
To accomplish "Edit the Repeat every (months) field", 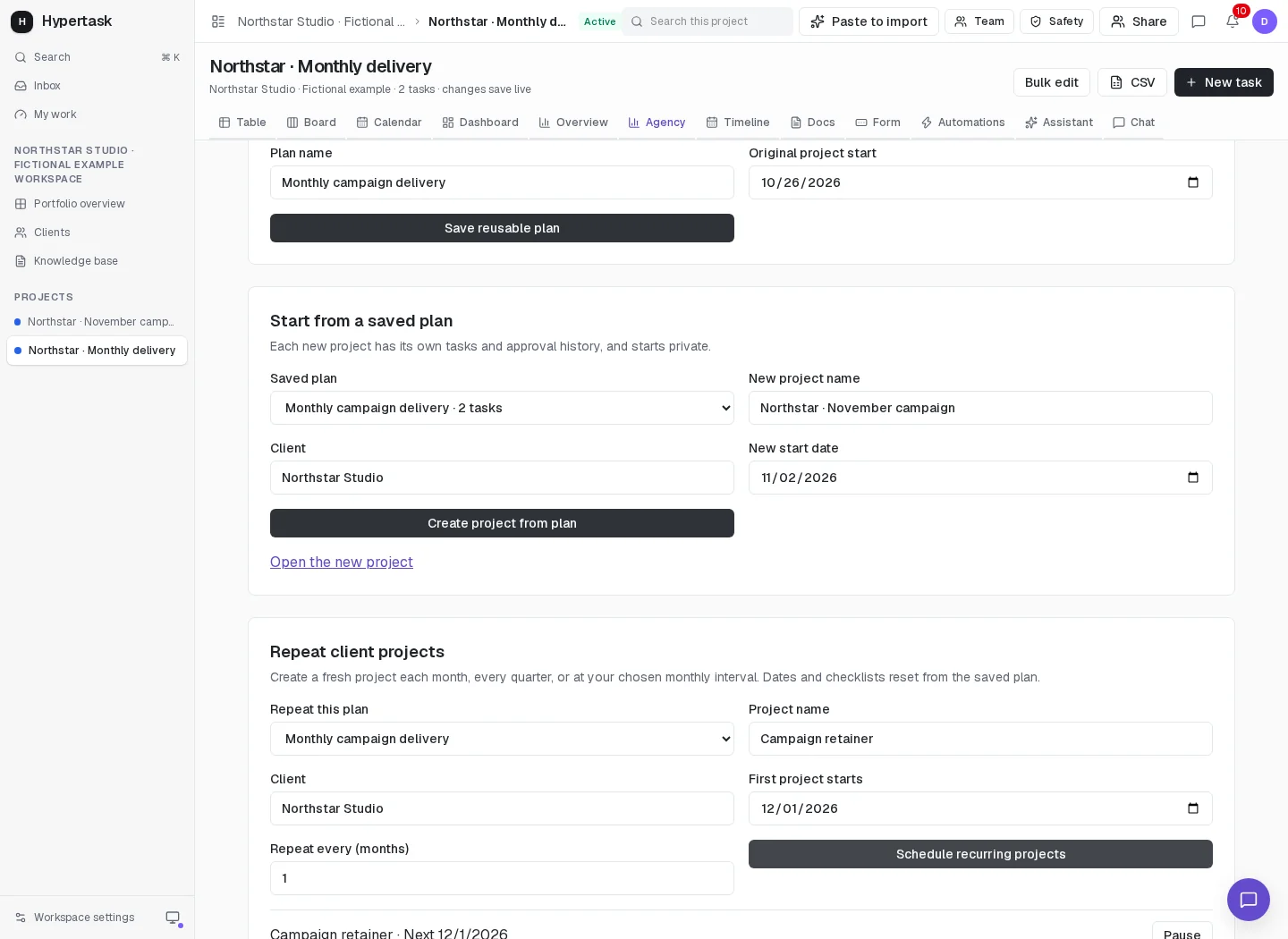I will coord(502,878).
